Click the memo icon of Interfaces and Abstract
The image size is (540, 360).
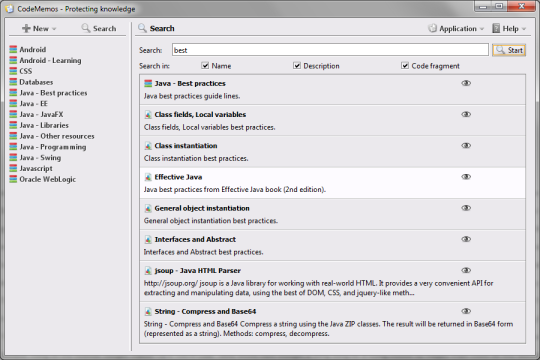(148, 239)
